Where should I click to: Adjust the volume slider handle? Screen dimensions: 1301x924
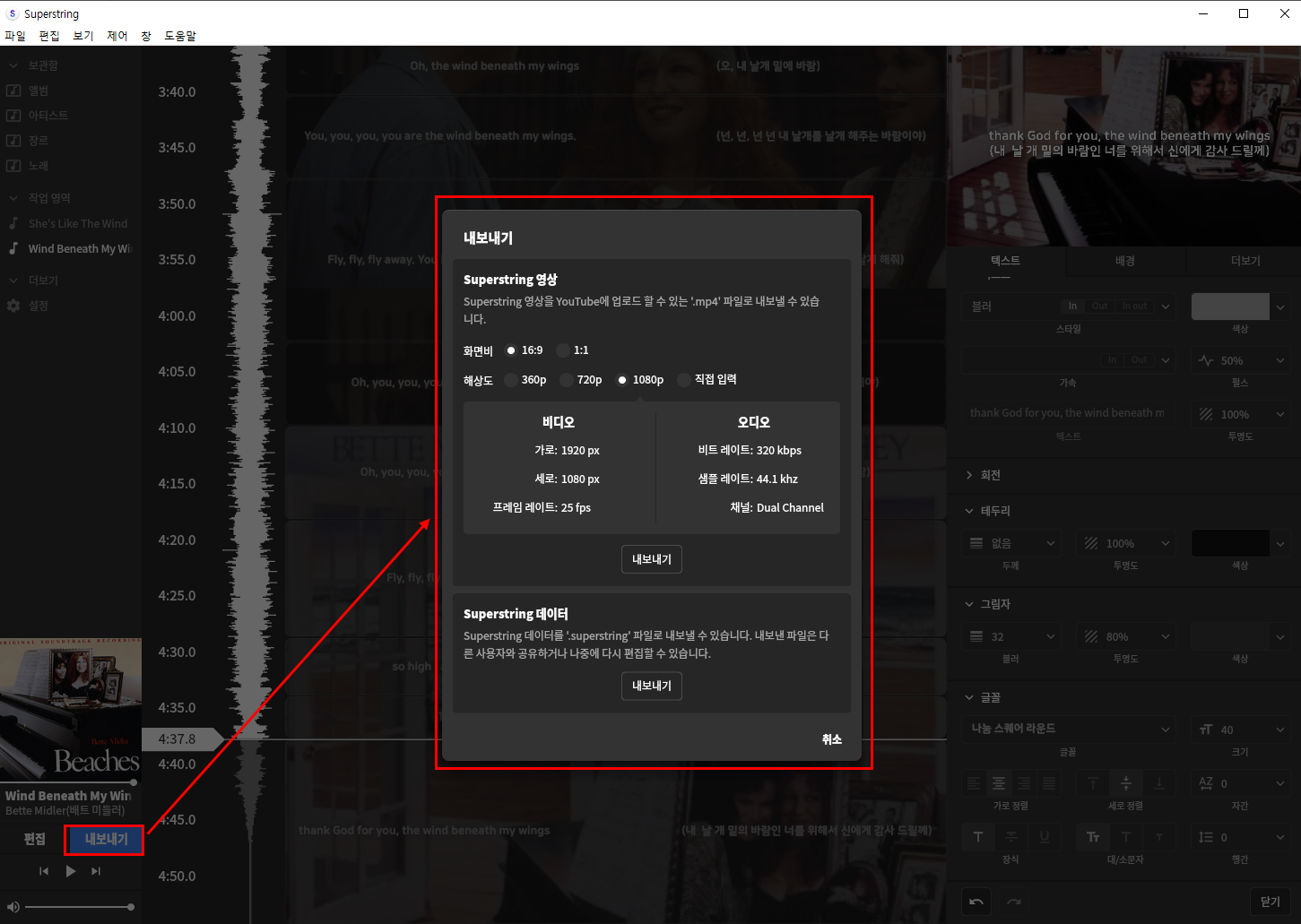(x=131, y=907)
